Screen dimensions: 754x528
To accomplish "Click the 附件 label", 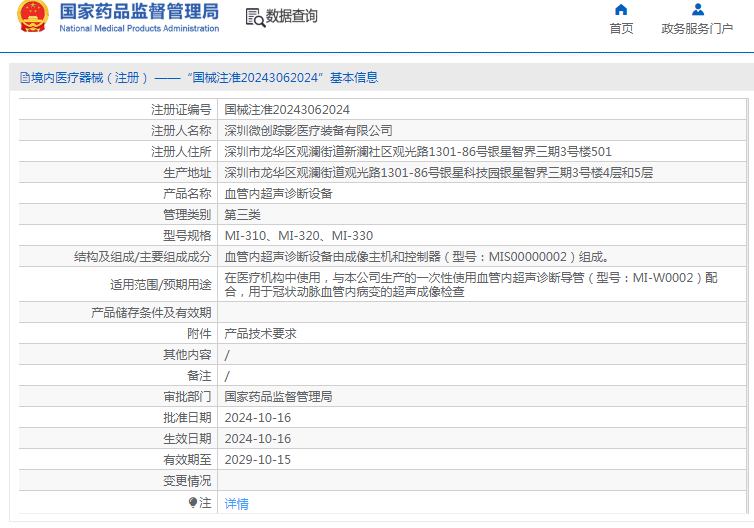I will tap(199, 334).
